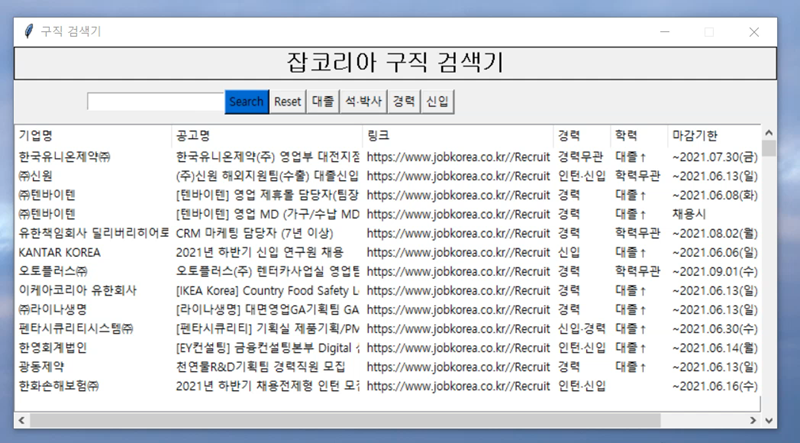Click the deadline ~2021.06.14(월)
Image resolution: width=800 pixels, height=443 pixels.
point(715,348)
